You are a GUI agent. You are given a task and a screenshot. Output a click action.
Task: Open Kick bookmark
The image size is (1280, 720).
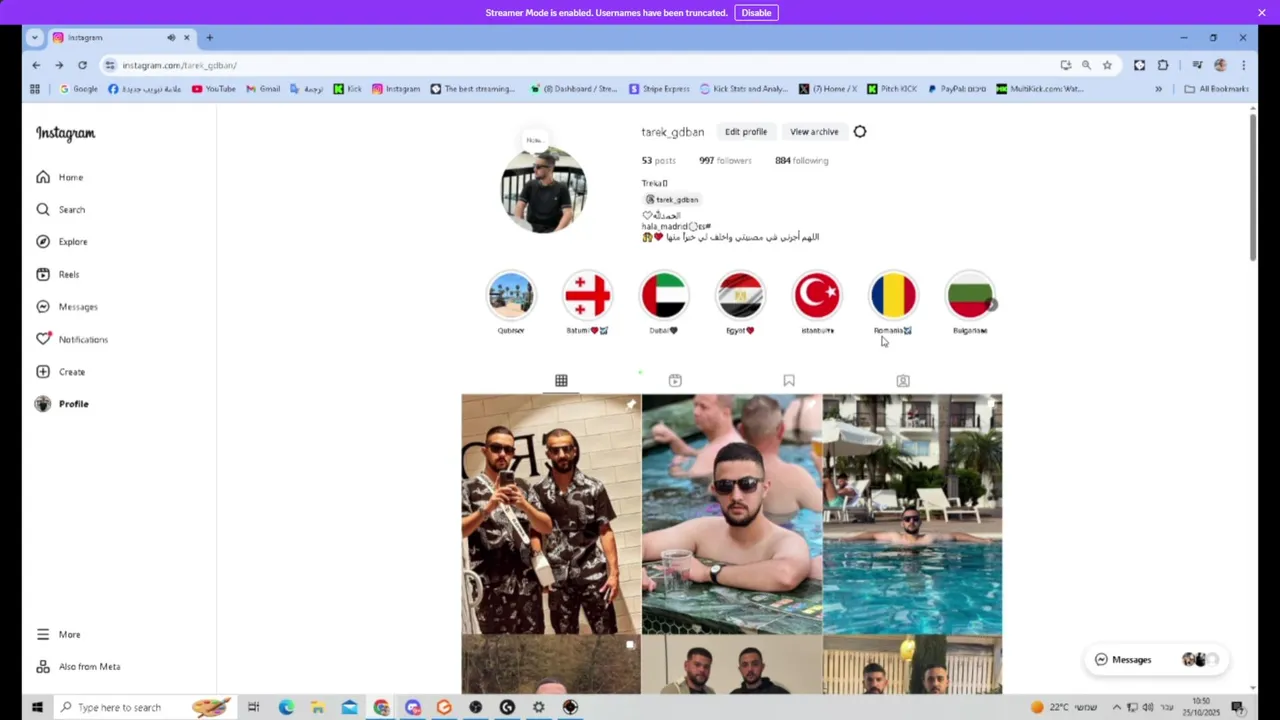click(x=347, y=89)
